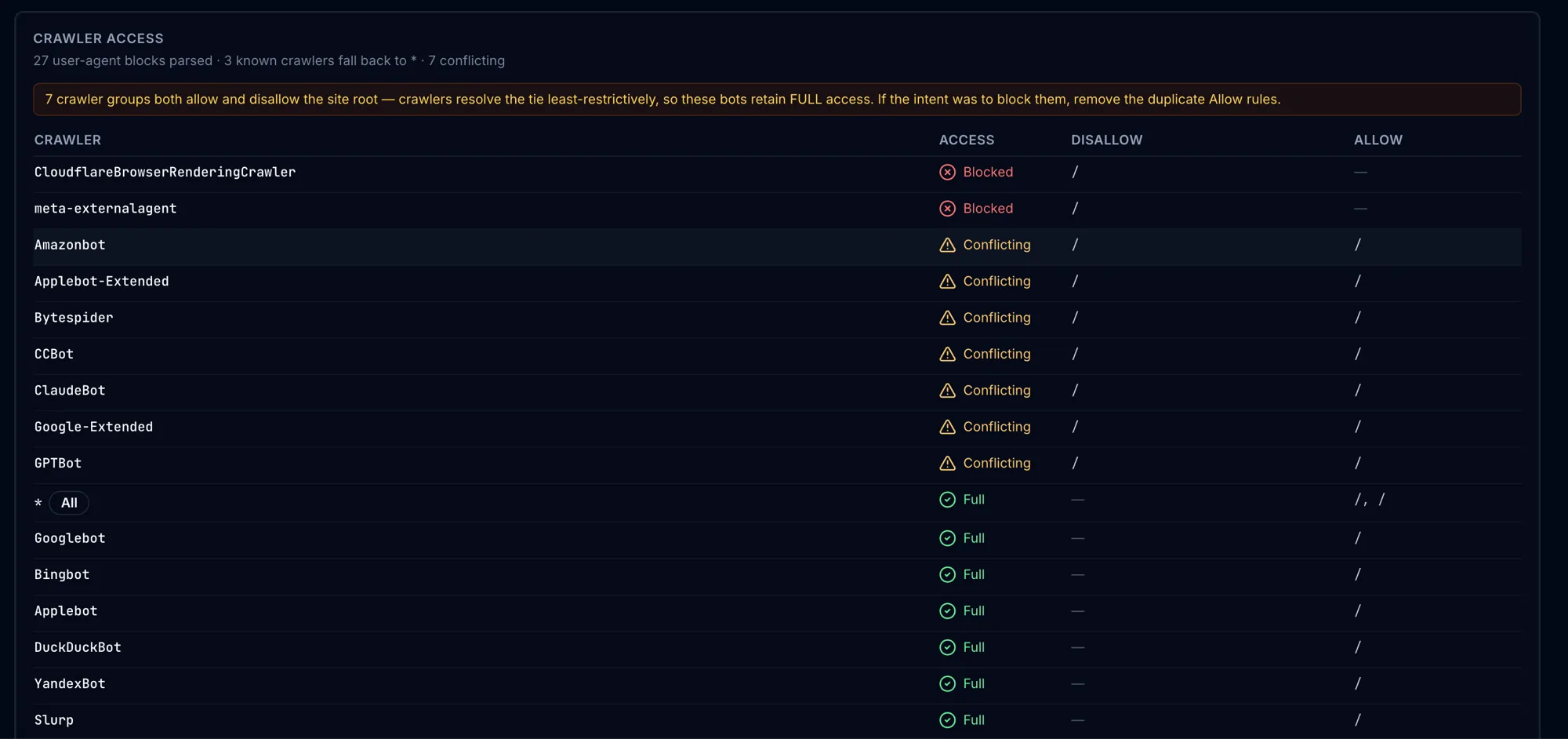The height and width of the screenshot is (739, 1568).
Task: Select the YandexBot crawler name
Action: coord(70,684)
